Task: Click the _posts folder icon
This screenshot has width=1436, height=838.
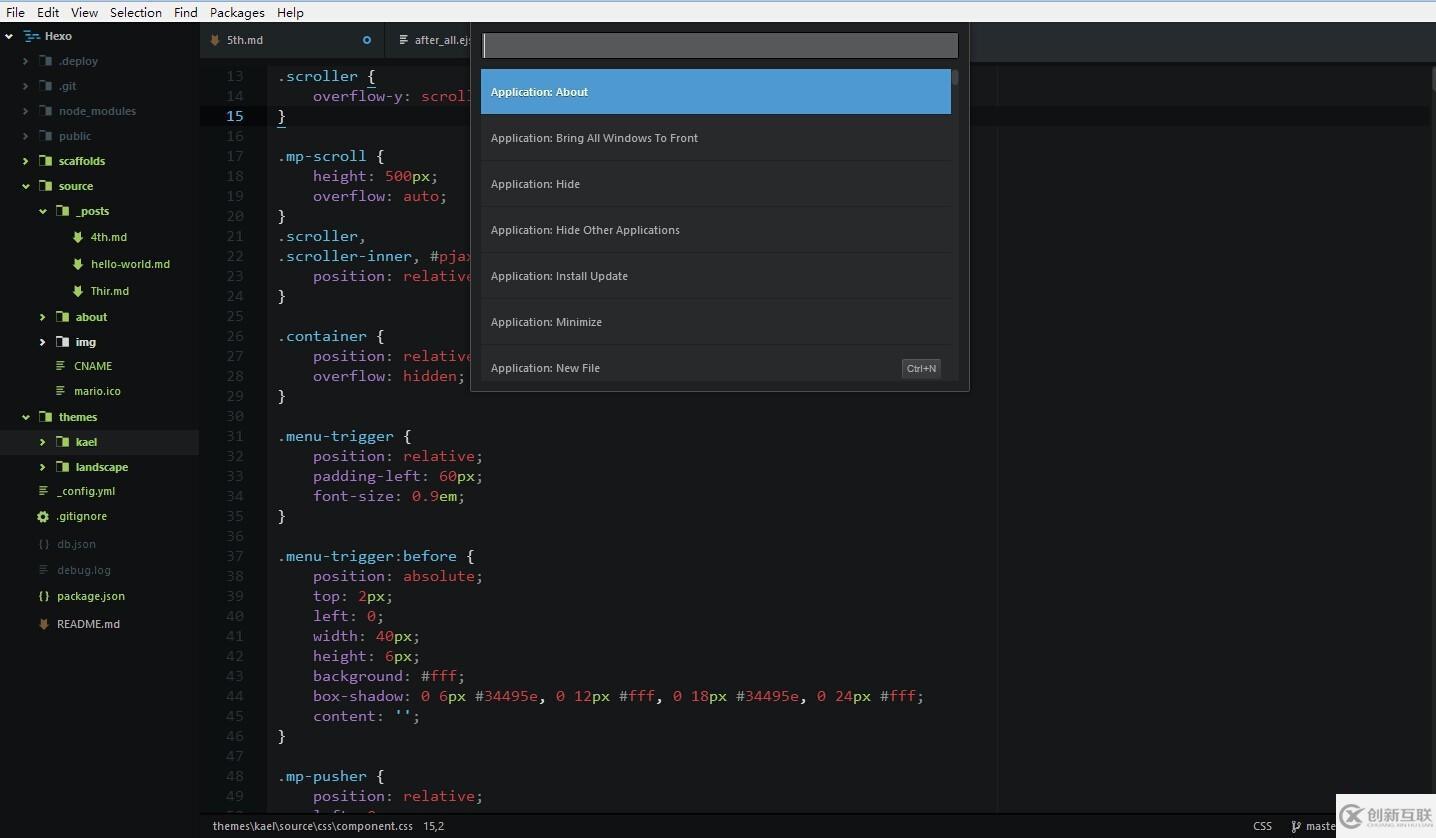Action: [62, 211]
